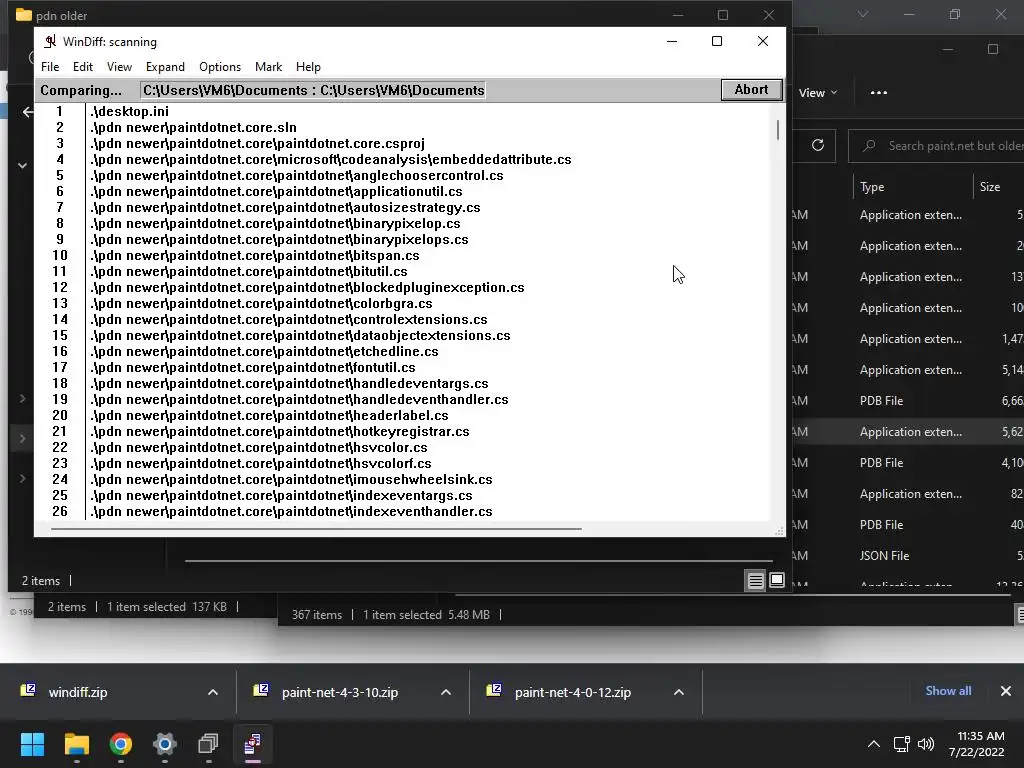
Task: Open options chevron for paint-net-4-3-10.zip
Action: 446,692
